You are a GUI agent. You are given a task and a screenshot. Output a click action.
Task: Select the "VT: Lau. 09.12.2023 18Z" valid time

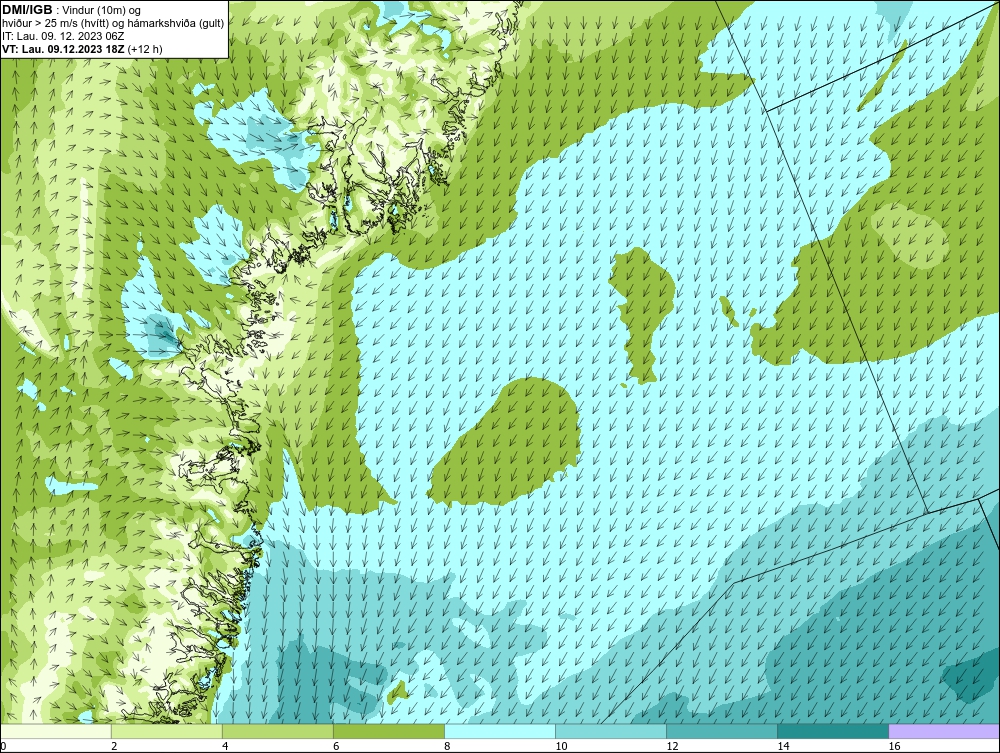click(63, 49)
